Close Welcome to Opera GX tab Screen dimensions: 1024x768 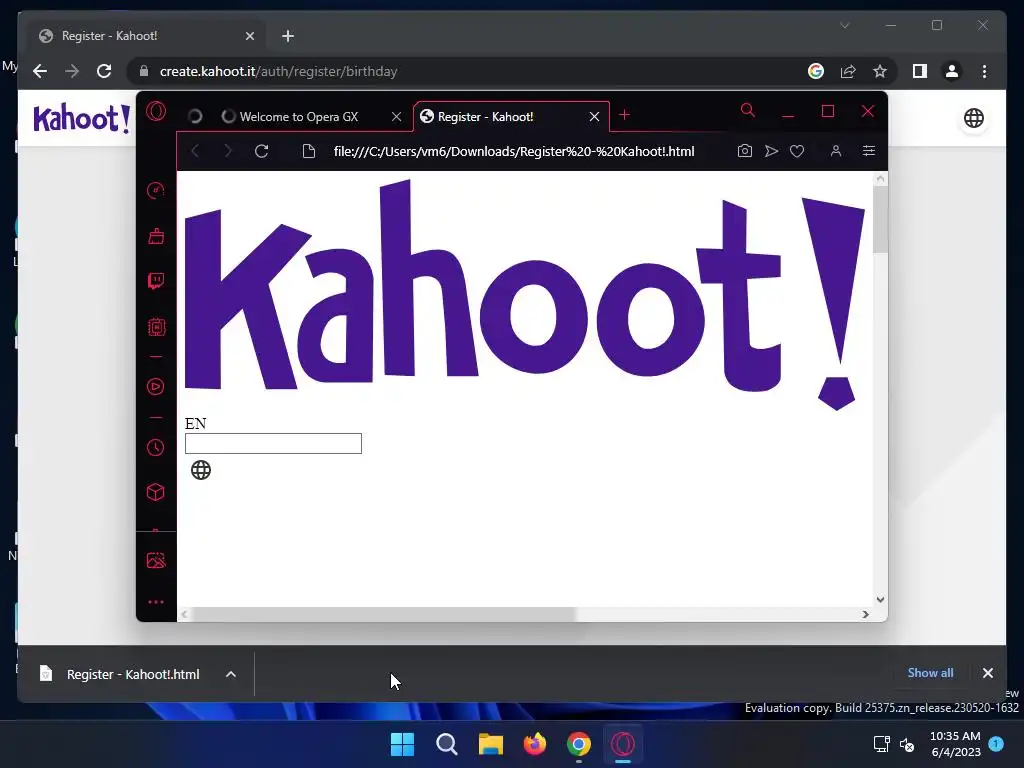tap(396, 117)
